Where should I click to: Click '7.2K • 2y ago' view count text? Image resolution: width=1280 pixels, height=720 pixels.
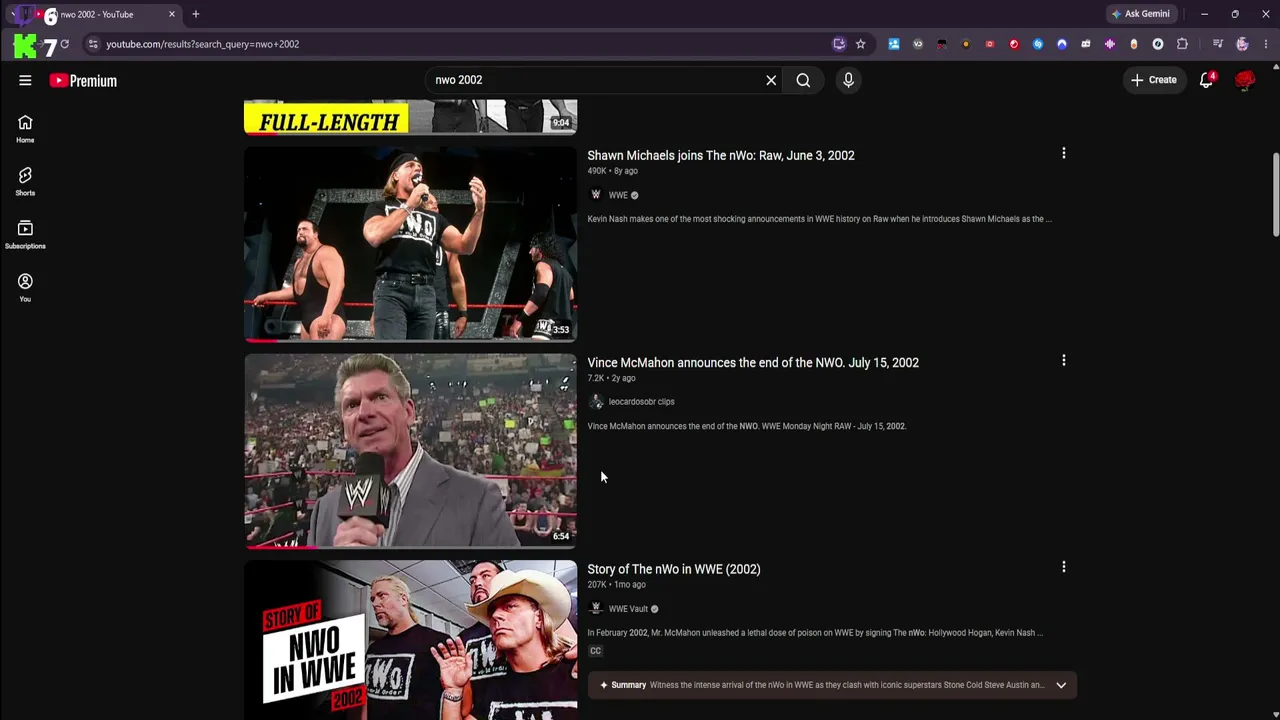(611, 378)
